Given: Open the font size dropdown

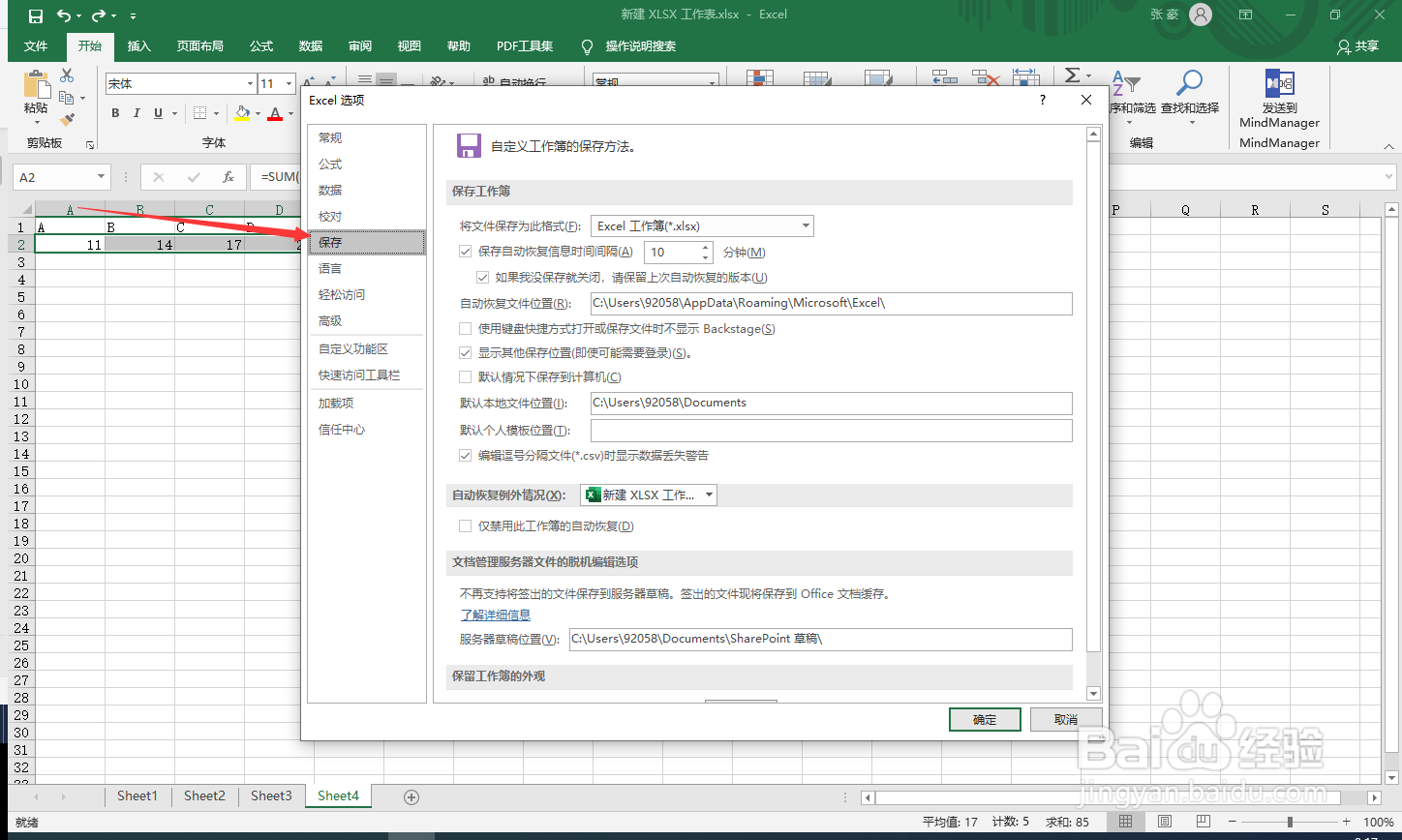Looking at the screenshot, I should pyautogui.click(x=290, y=84).
